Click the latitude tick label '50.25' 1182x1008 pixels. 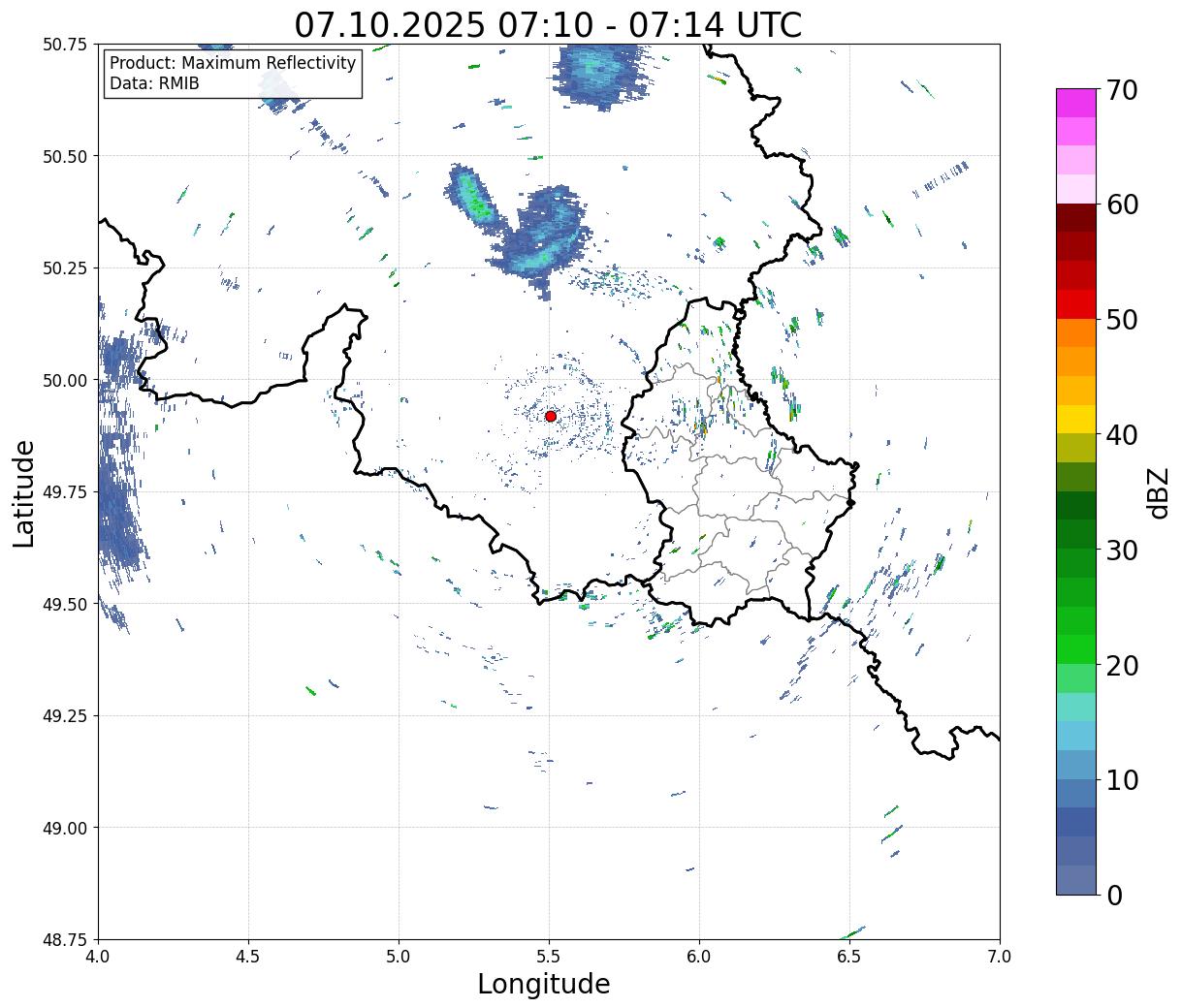click(65, 268)
